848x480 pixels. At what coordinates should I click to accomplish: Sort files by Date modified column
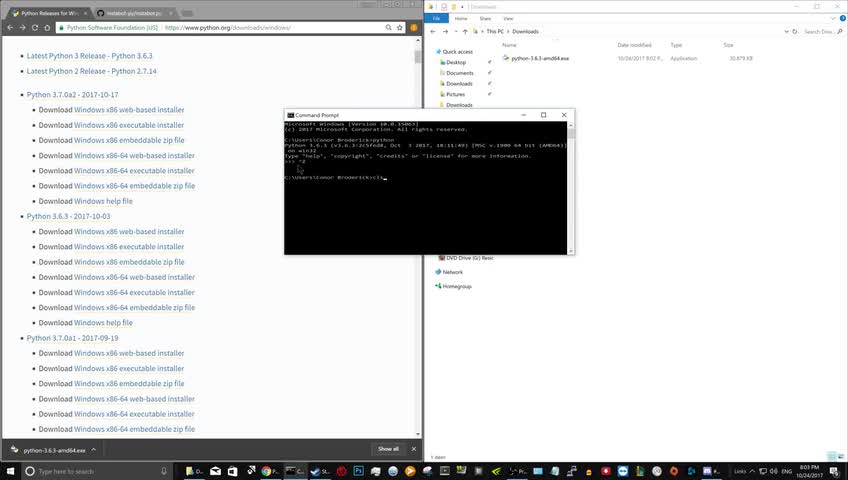pyautogui.click(x=634, y=45)
